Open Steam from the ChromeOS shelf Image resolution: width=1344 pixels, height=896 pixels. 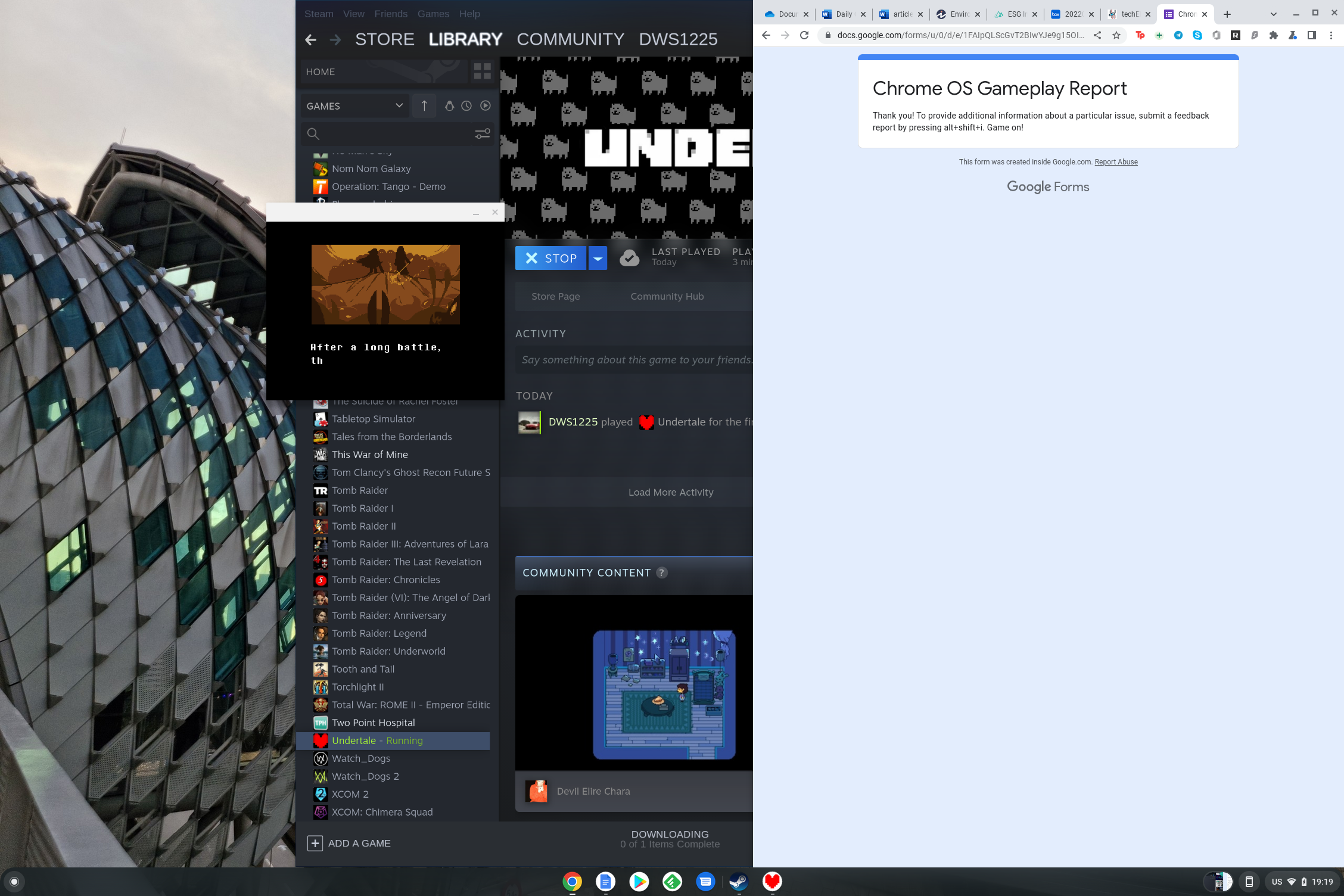point(739,881)
